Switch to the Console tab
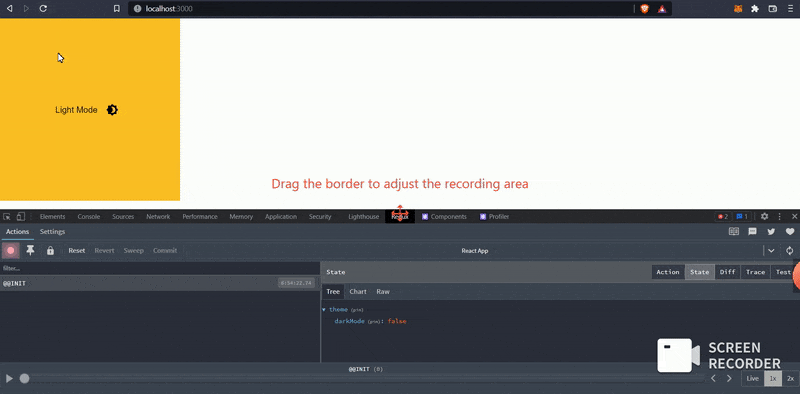This screenshot has width=800, height=394. click(89, 216)
